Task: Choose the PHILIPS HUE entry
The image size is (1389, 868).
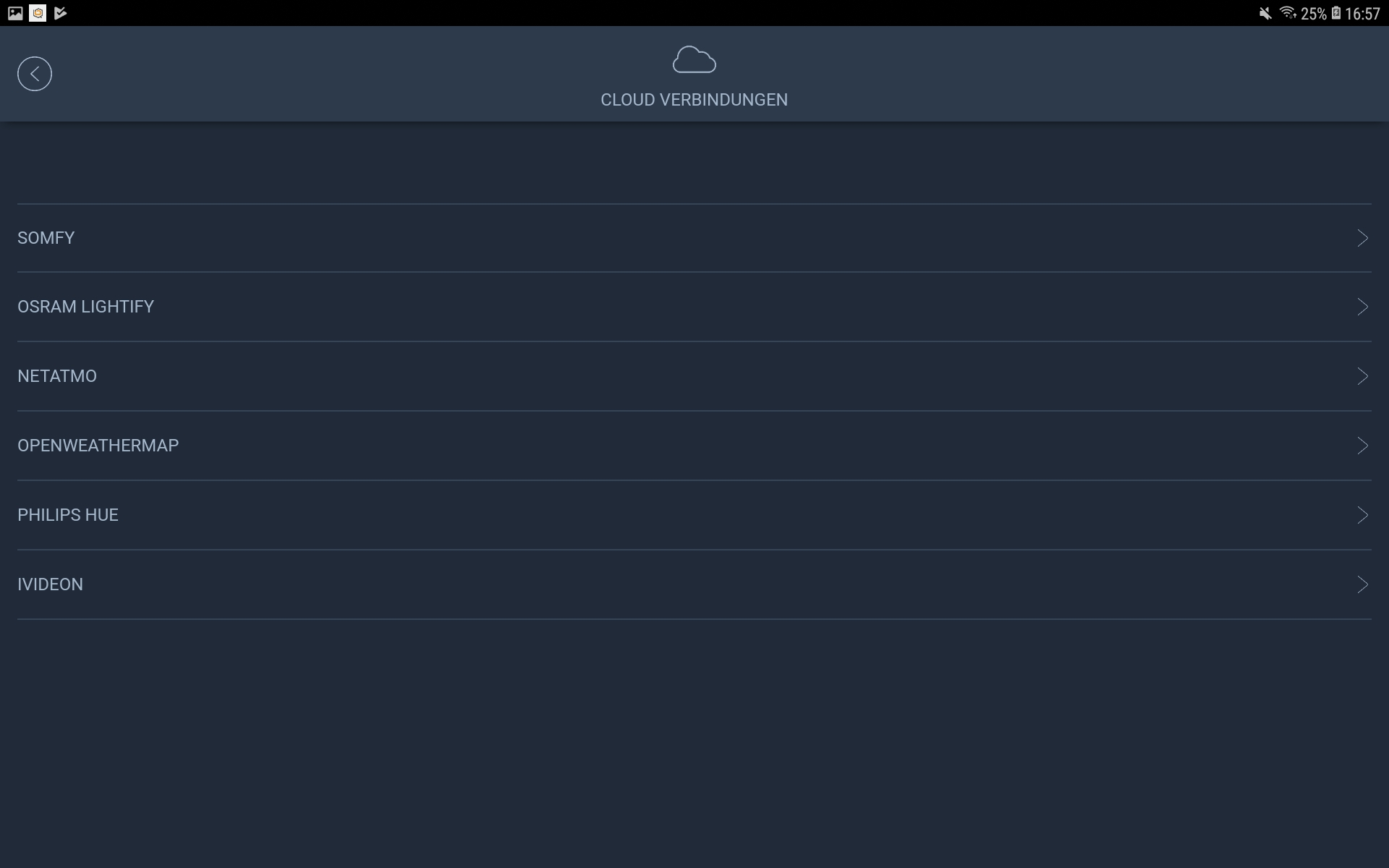Action: click(68, 515)
